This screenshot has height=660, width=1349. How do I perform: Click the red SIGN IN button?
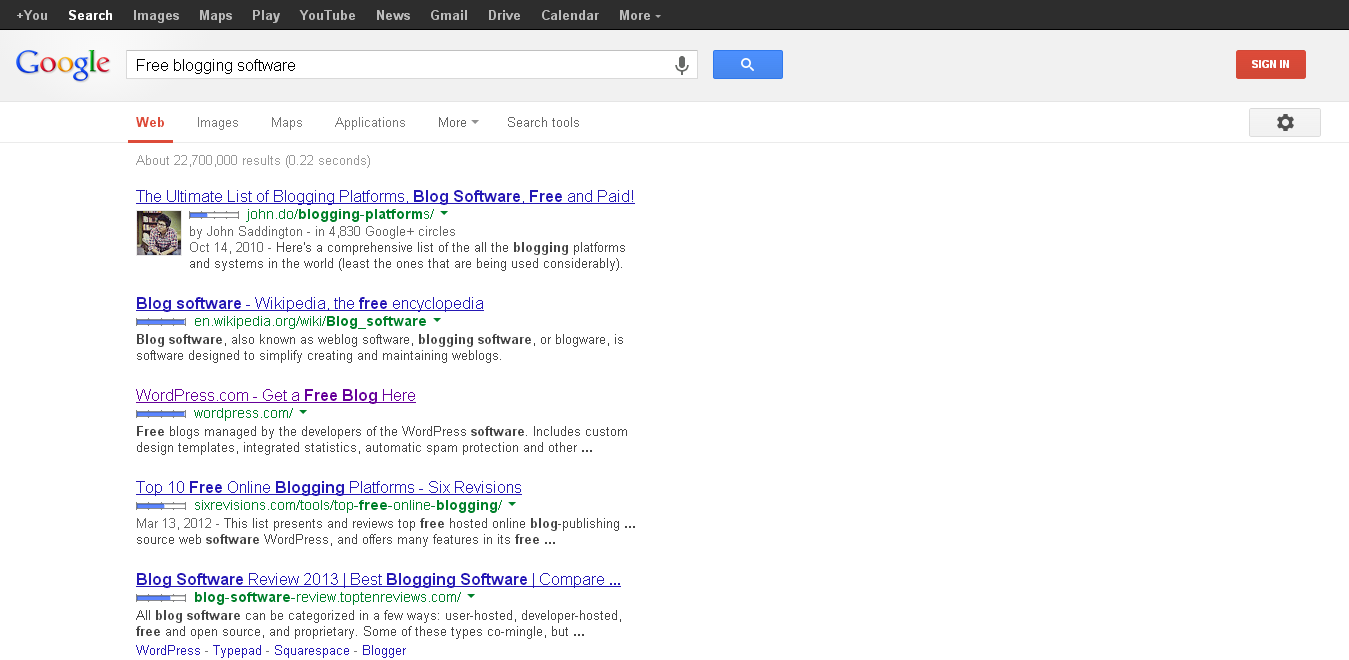[x=1270, y=64]
